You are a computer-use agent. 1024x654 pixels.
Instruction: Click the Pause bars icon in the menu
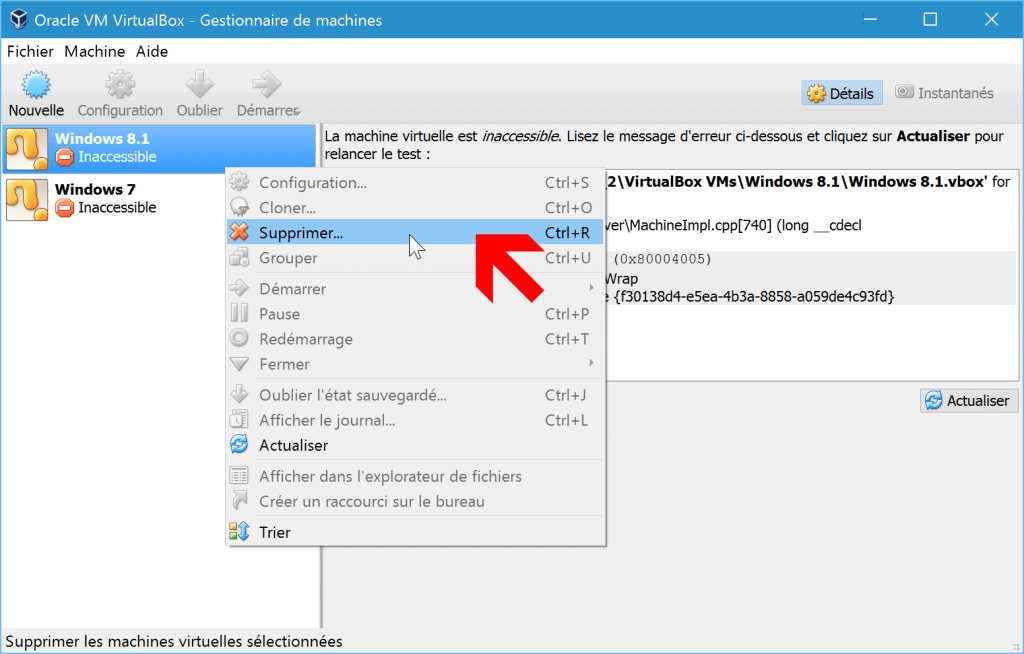click(240, 313)
